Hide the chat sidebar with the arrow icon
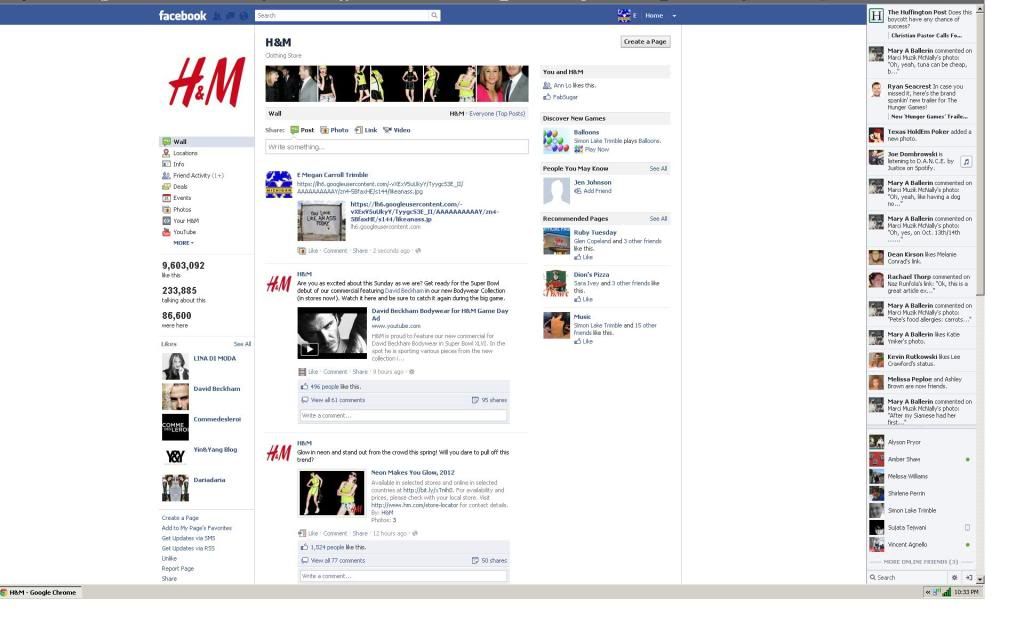Image resolution: width=1024 pixels, height=640 pixels. (x=968, y=577)
